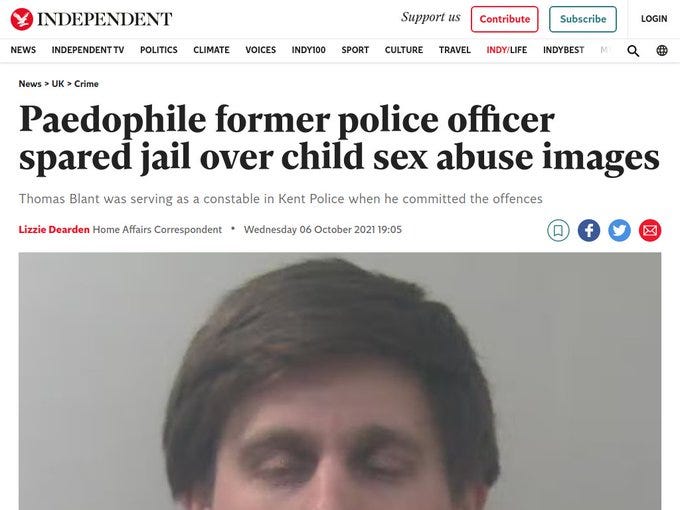This screenshot has height=510, width=680.
Task: Go to INDEPENDENT TV
Action: pyautogui.click(x=88, y=50)
